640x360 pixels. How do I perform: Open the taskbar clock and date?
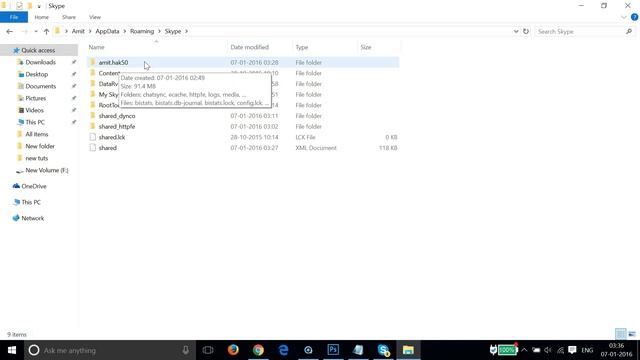pos(616,350)
